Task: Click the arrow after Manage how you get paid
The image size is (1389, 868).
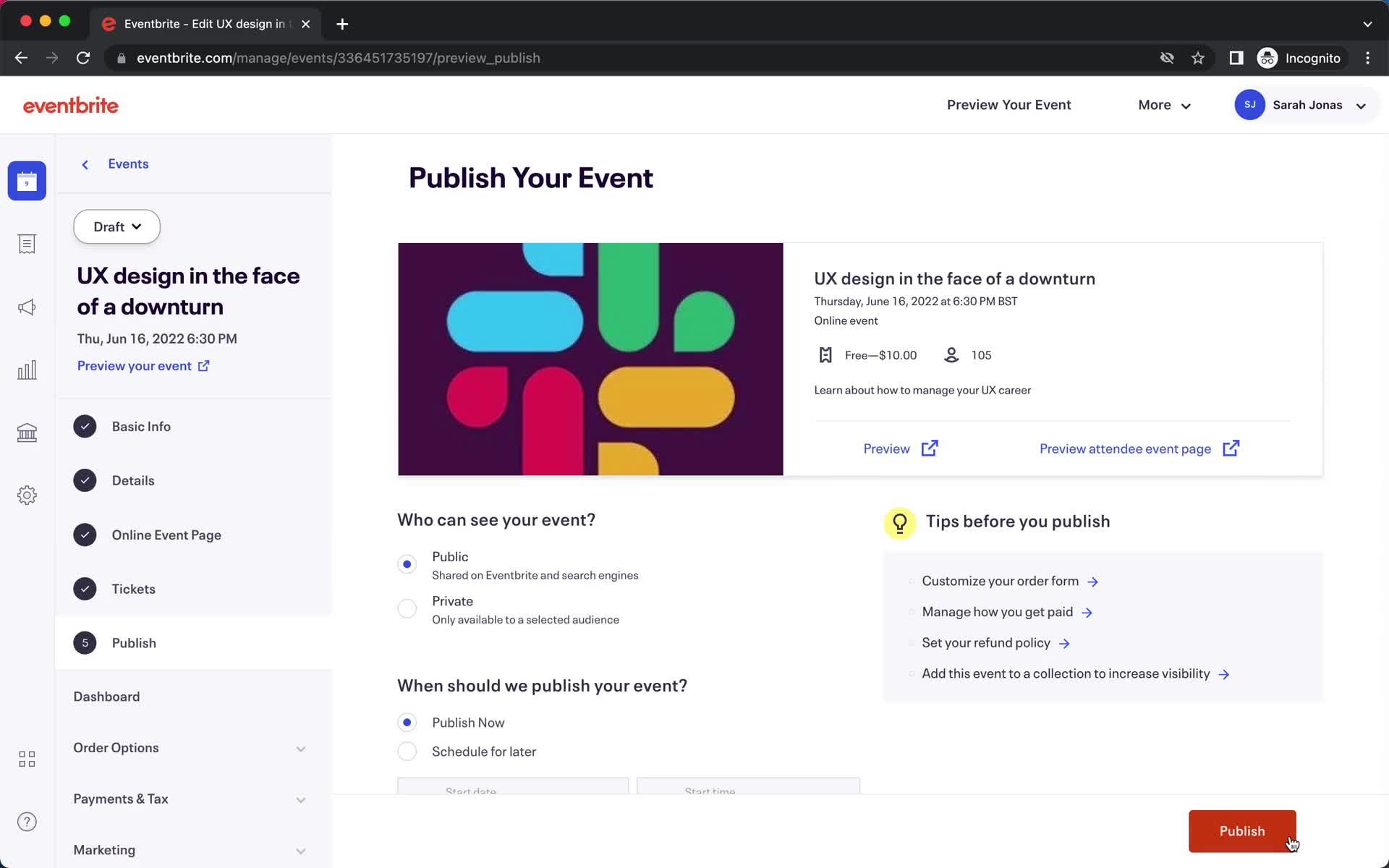Action: coord(1087,613)
